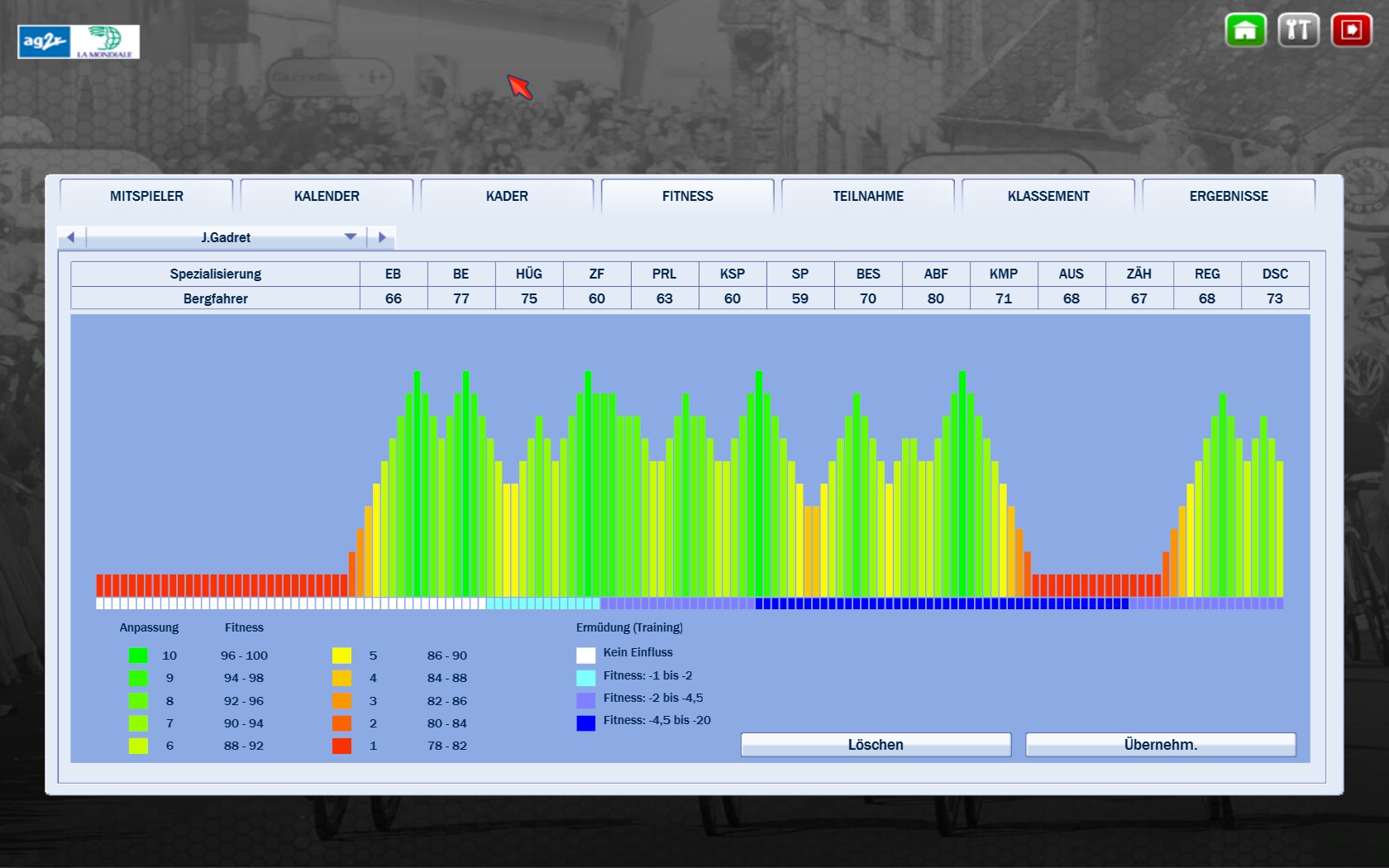
Task: Click the AG2R La Mondiale team logo
Action: pos(79,41)
